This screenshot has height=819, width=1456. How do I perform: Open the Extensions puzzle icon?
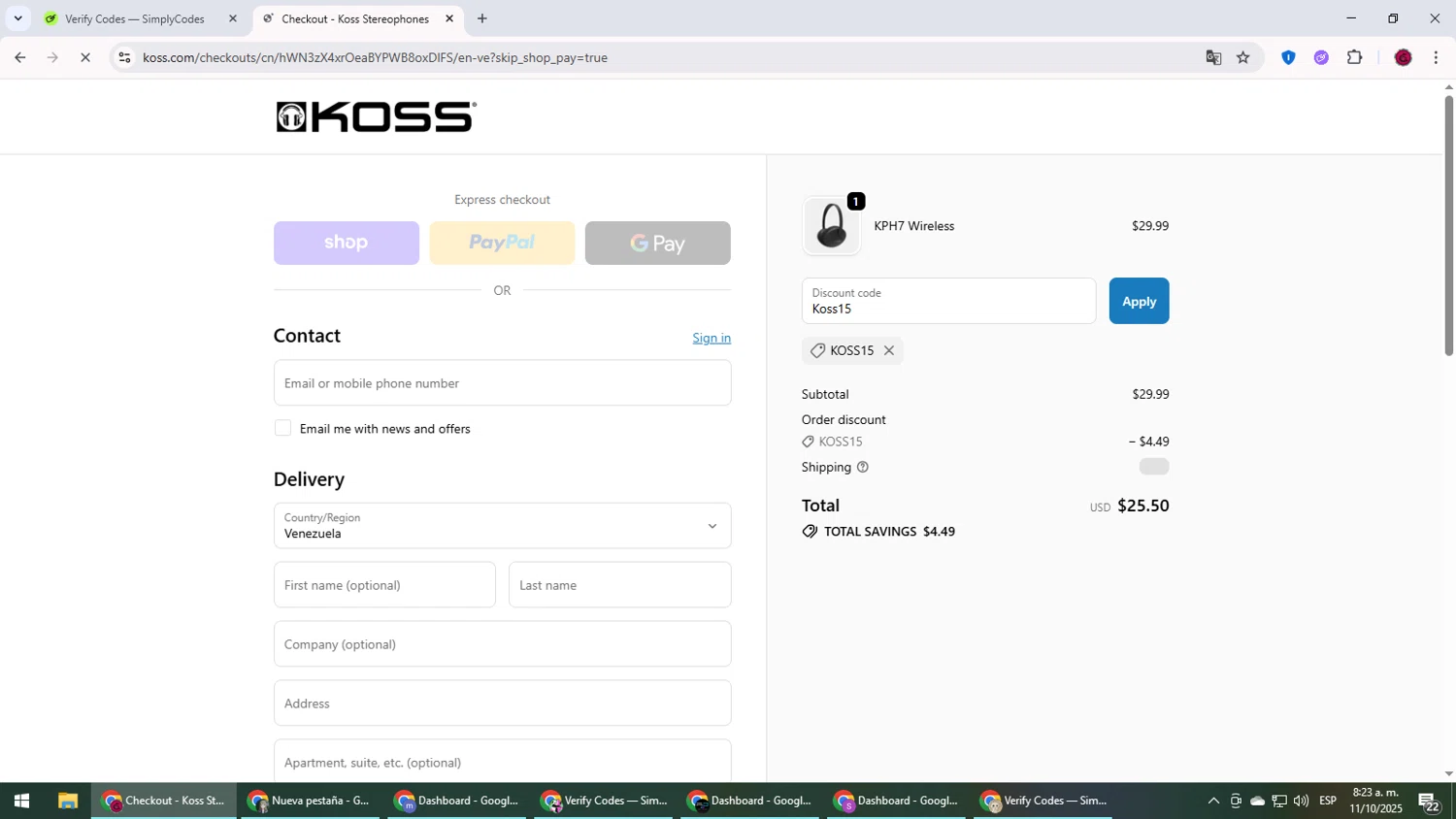coord(1355,57)
